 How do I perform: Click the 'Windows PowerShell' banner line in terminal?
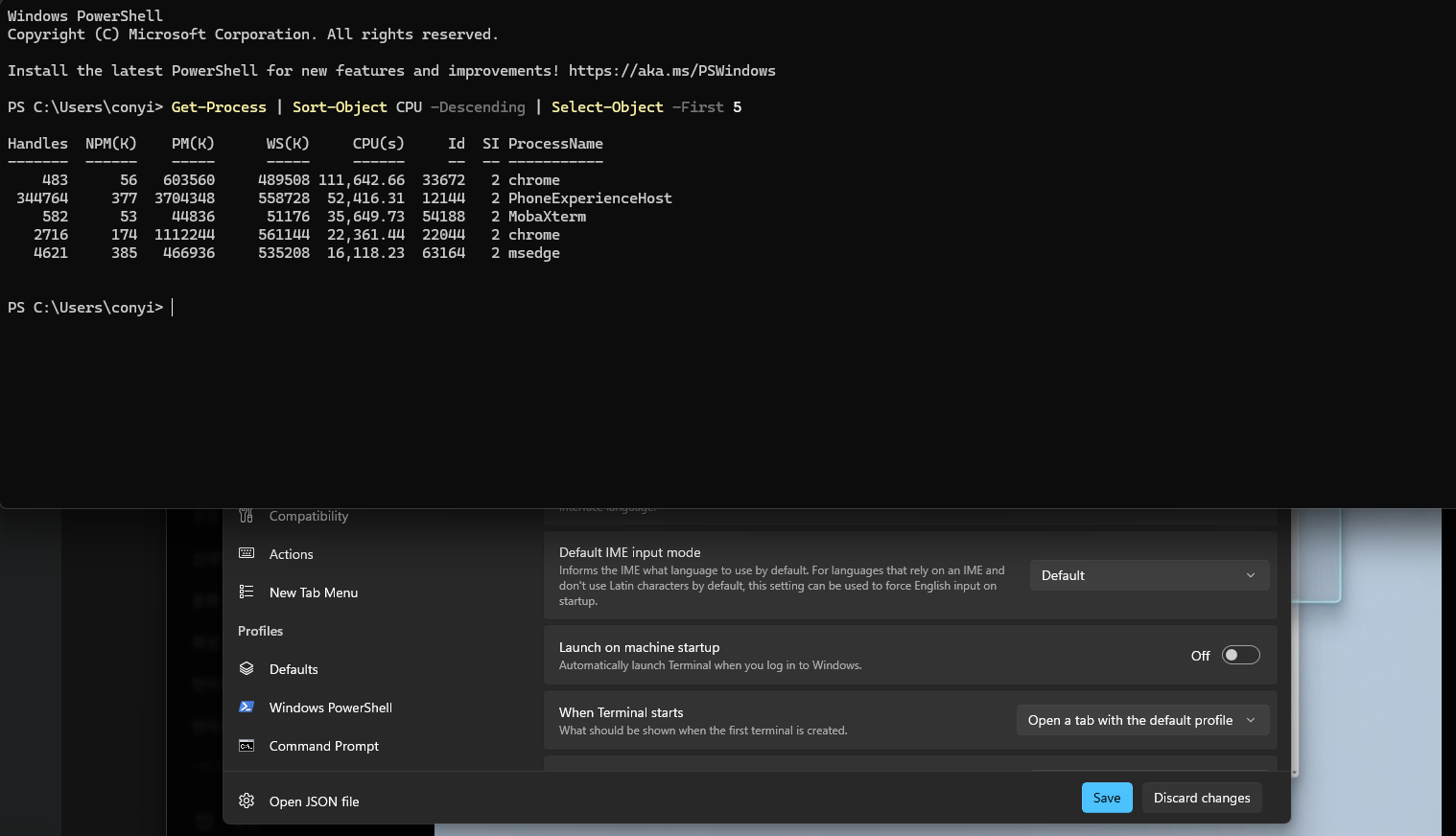[x=85, y=16]
